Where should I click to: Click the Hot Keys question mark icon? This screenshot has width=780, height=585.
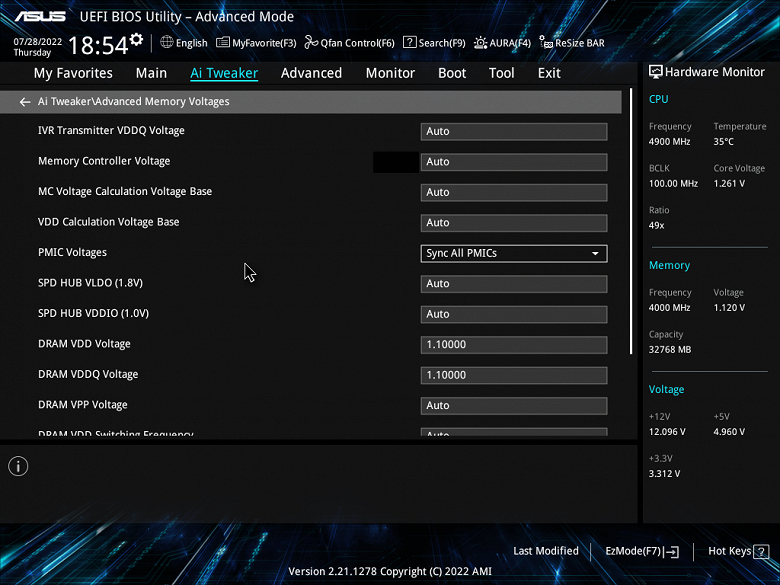tap(761, 551)
